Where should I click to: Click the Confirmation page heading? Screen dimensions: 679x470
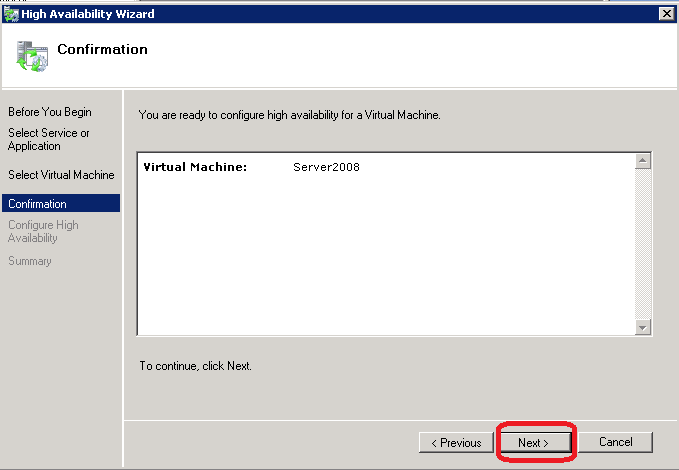point(102,49)
